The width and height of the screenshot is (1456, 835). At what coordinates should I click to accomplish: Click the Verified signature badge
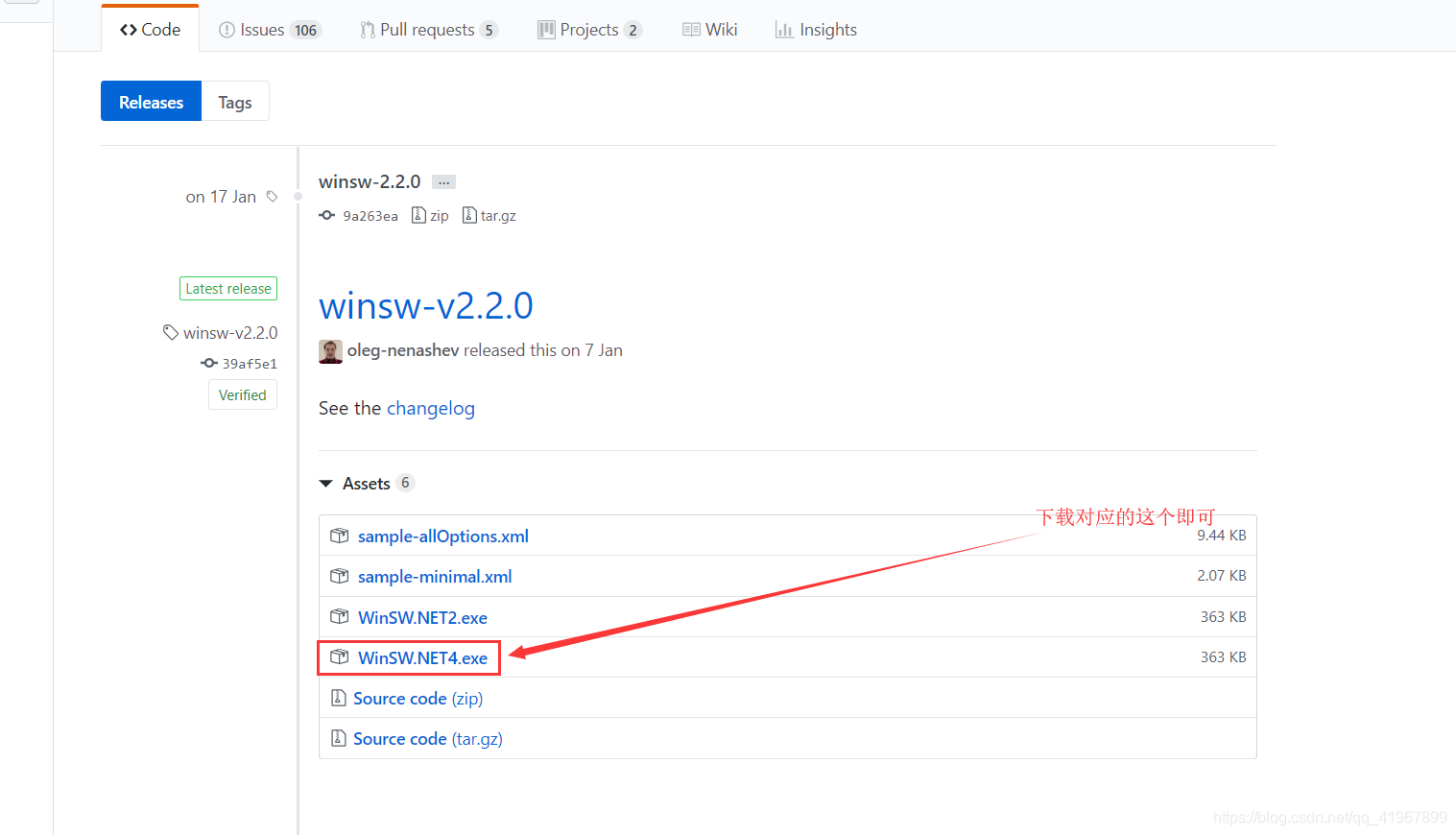point(243,394)
